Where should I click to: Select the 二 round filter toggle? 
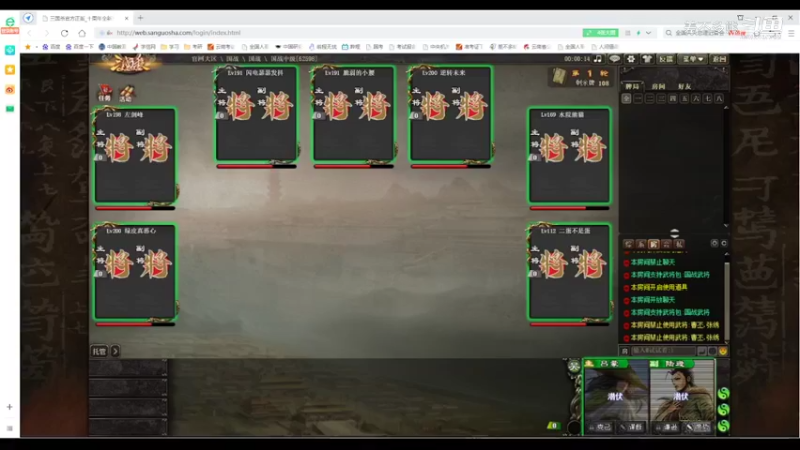[x=650, y=98]
